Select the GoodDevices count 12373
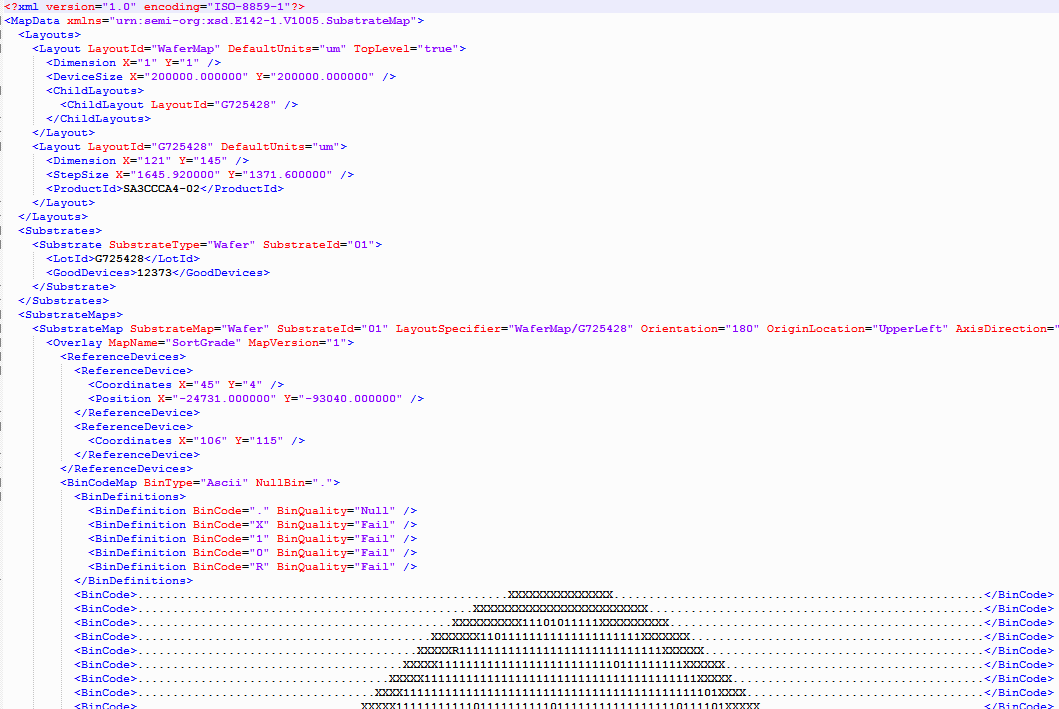The image size is (1059, 709). tap(154, 273)
